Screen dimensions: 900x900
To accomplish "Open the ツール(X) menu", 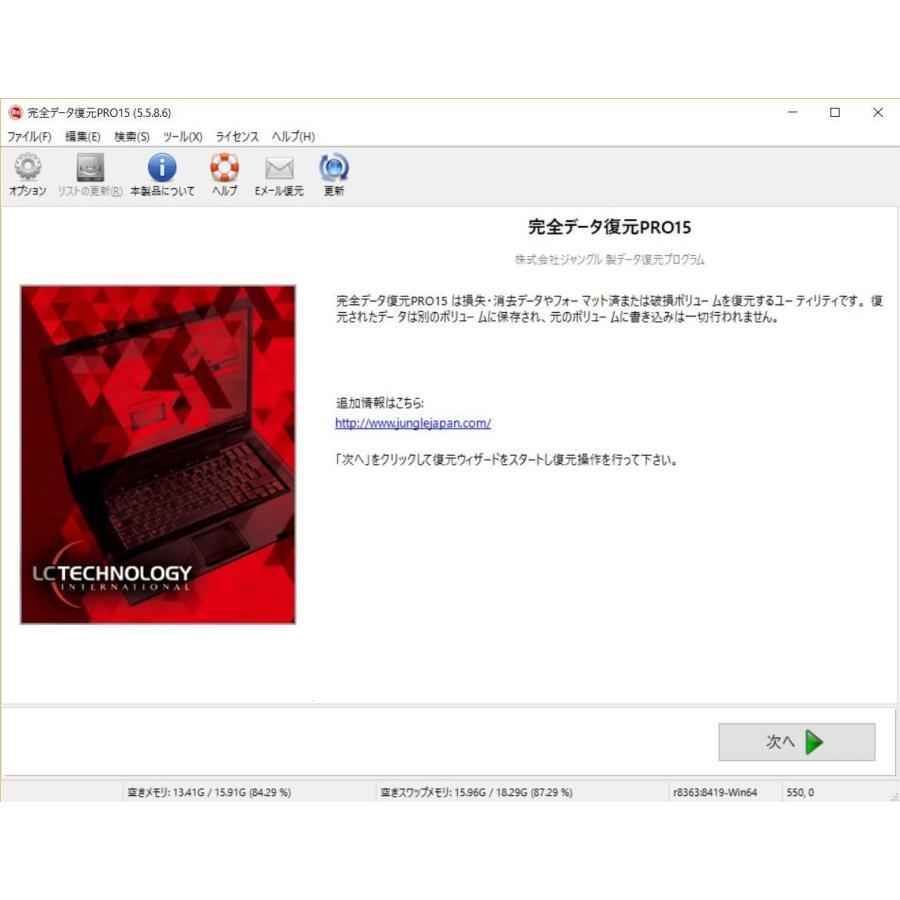I will pyautogui.click(x=183, y=137).
